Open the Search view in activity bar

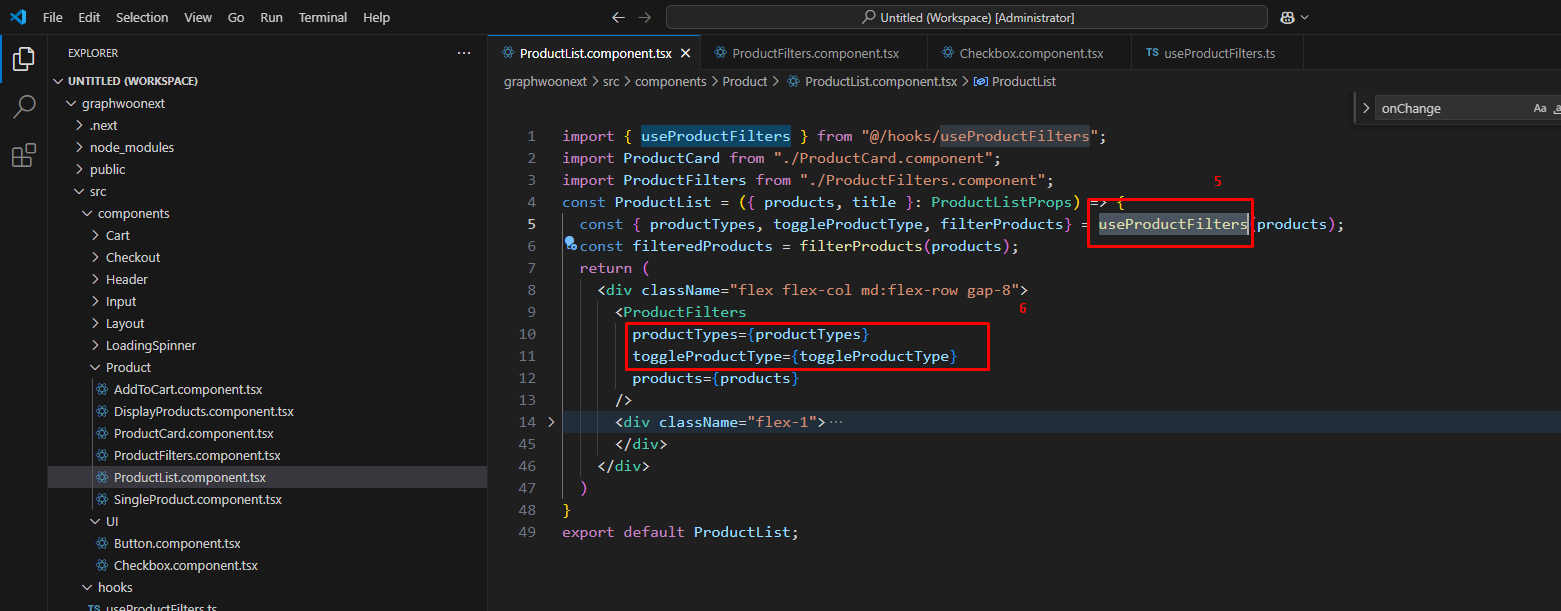coord(23,107)
